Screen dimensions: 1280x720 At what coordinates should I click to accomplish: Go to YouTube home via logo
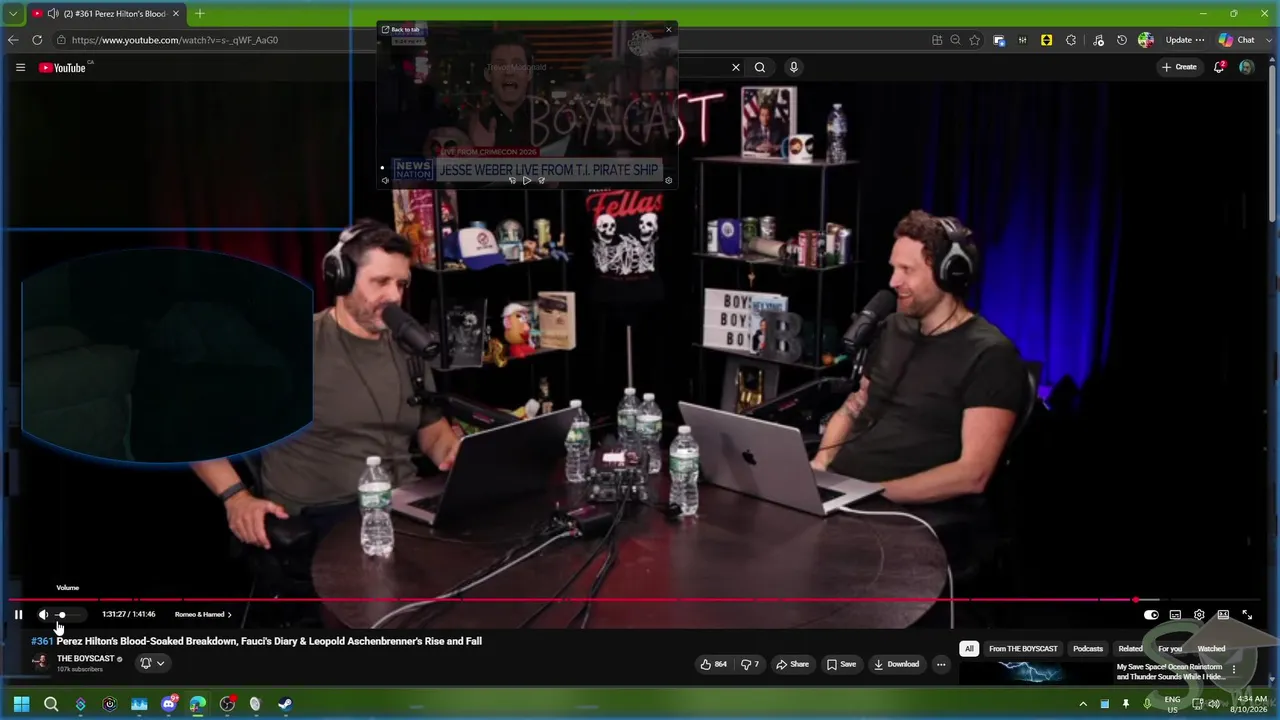pyautogui.click(x=63, y=67)
